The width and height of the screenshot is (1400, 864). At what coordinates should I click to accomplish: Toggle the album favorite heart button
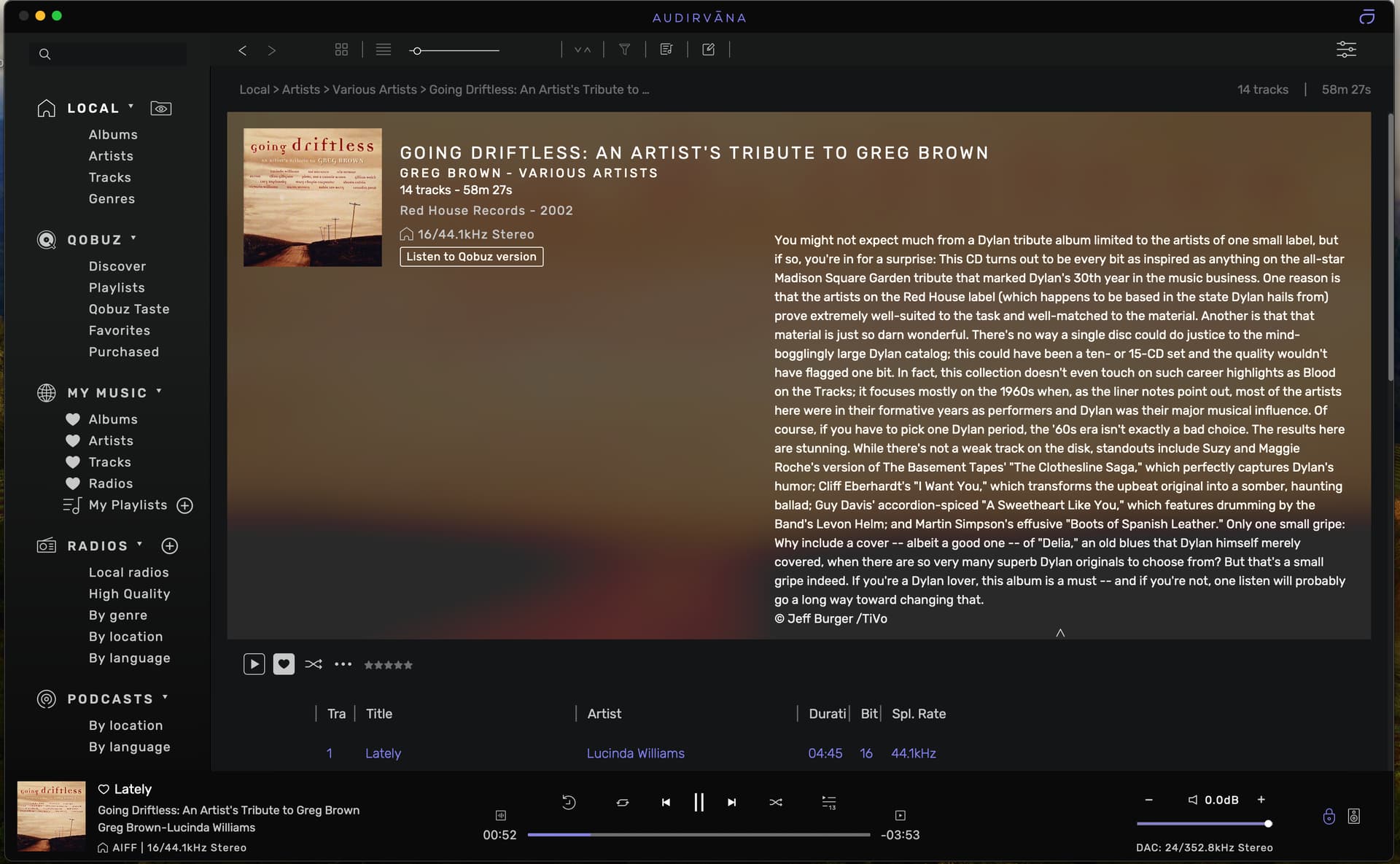pyautogui.click(x=284, y=664)
